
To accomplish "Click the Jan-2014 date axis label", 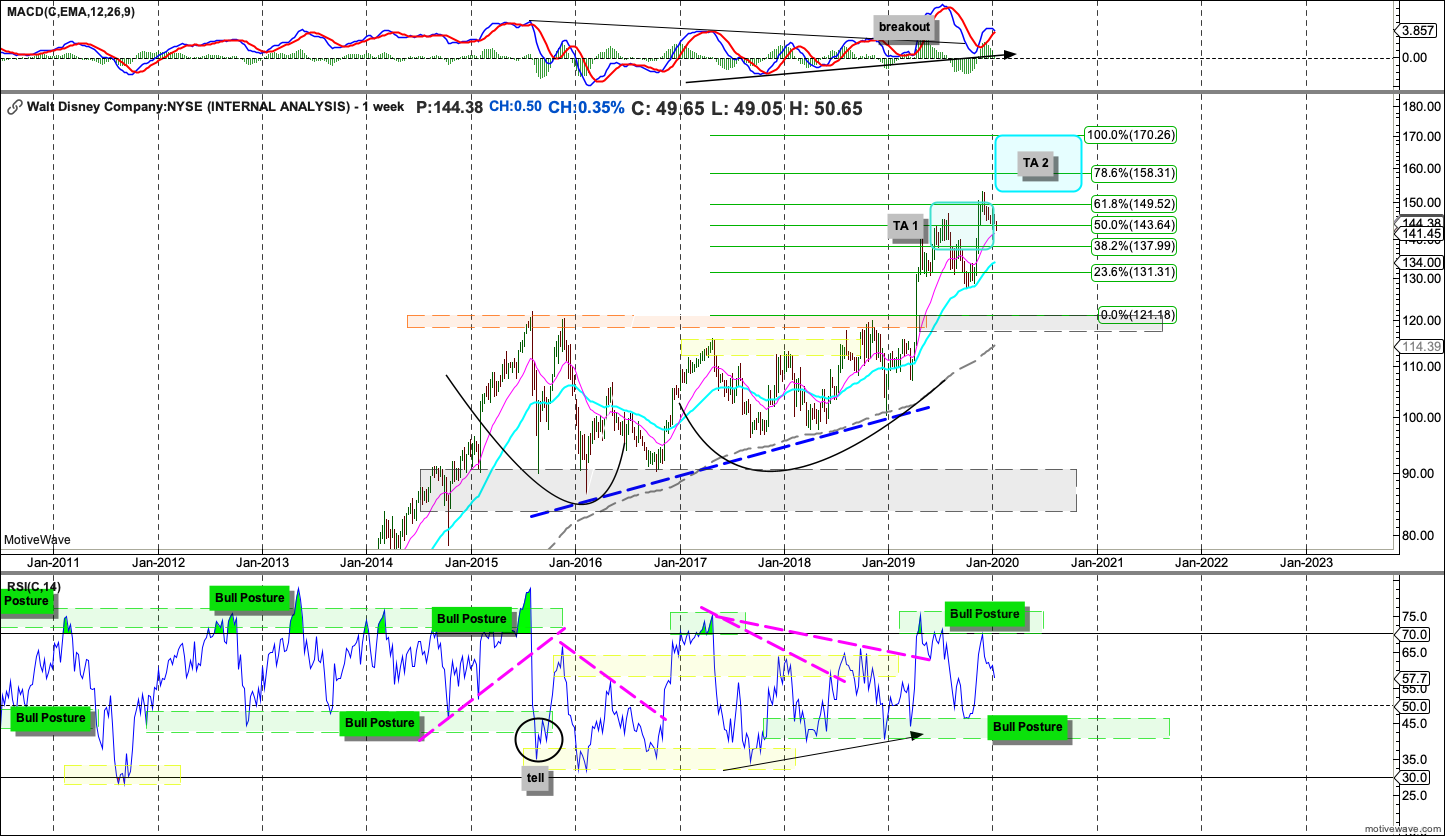I will pyautogui.click(x=366, y=562).
